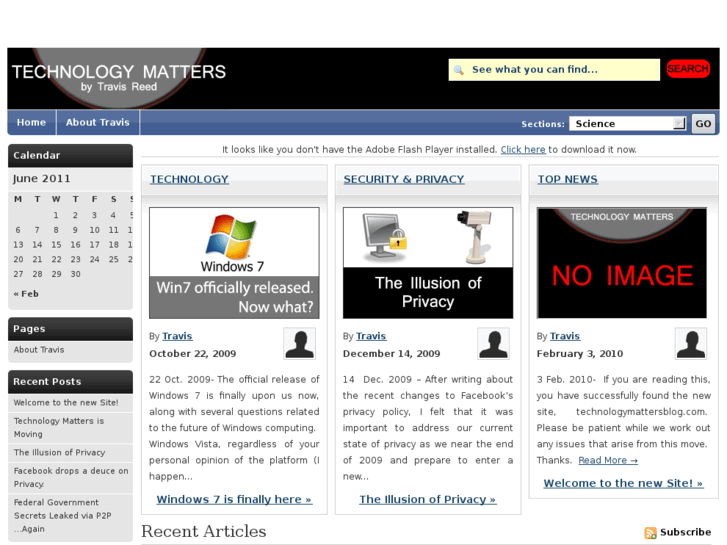The image size is (727, 545).
Task: Click the 'Sections:' label
Action: coord(543,124)
